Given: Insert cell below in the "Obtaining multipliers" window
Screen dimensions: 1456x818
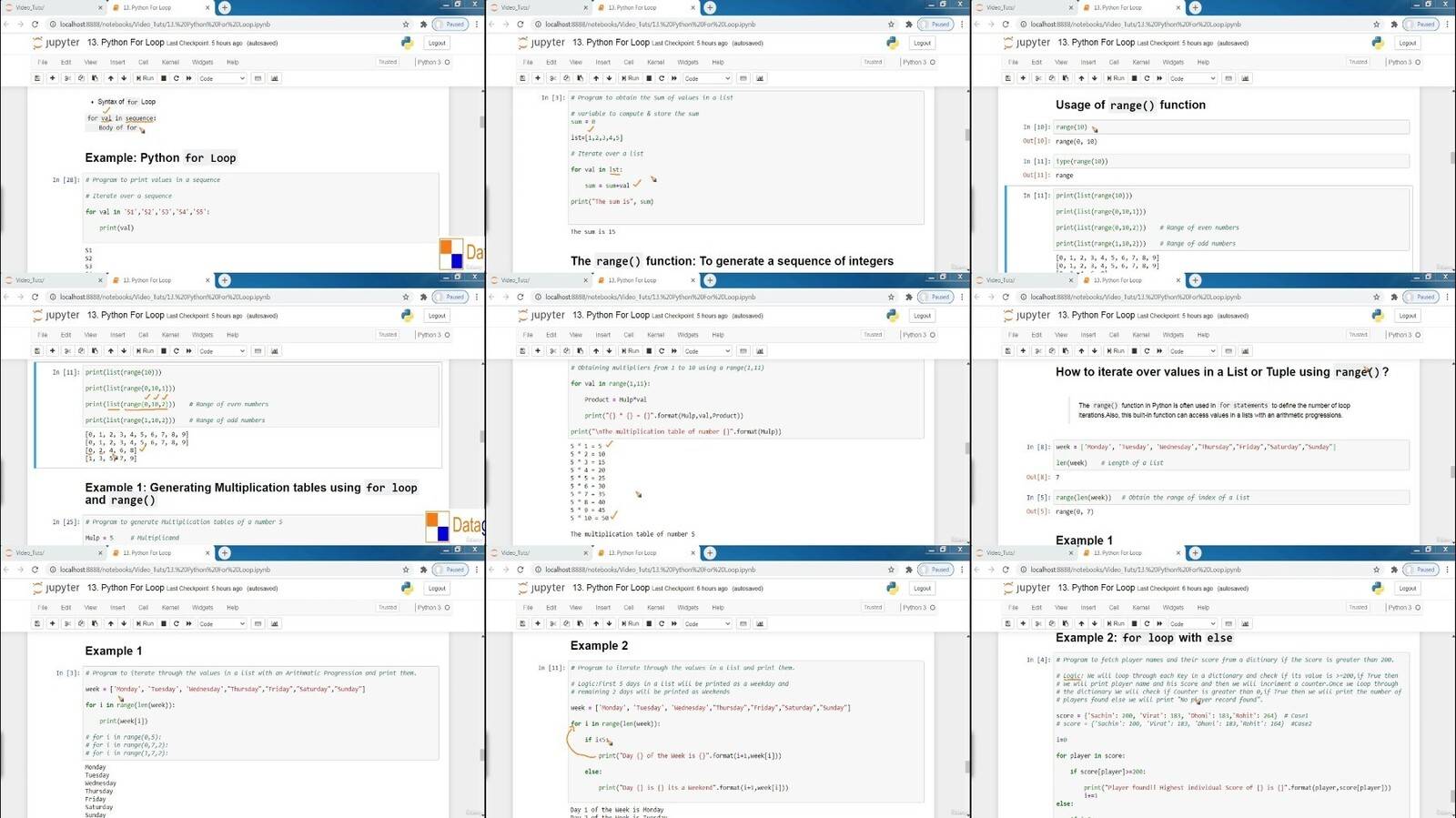Looking at the screenshot, I should [x=537, y=351].
